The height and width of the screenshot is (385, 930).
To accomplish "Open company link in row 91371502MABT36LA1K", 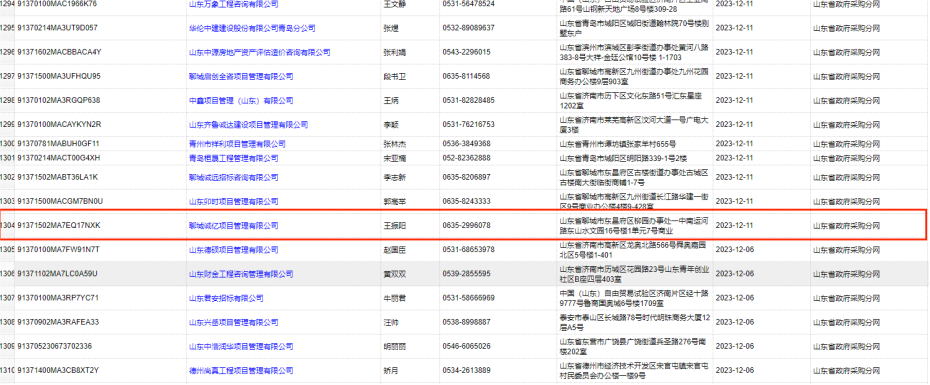I will (x=233, y=177).
